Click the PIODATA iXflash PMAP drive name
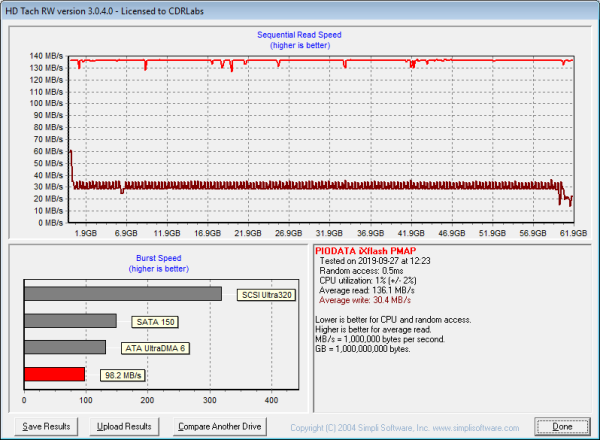Image resolution: width=600 pixels, height=440 pixels. 365,251
